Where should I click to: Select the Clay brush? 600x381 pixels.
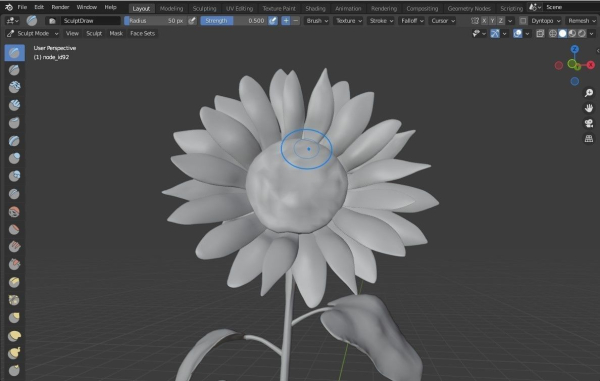pos(15,87)
